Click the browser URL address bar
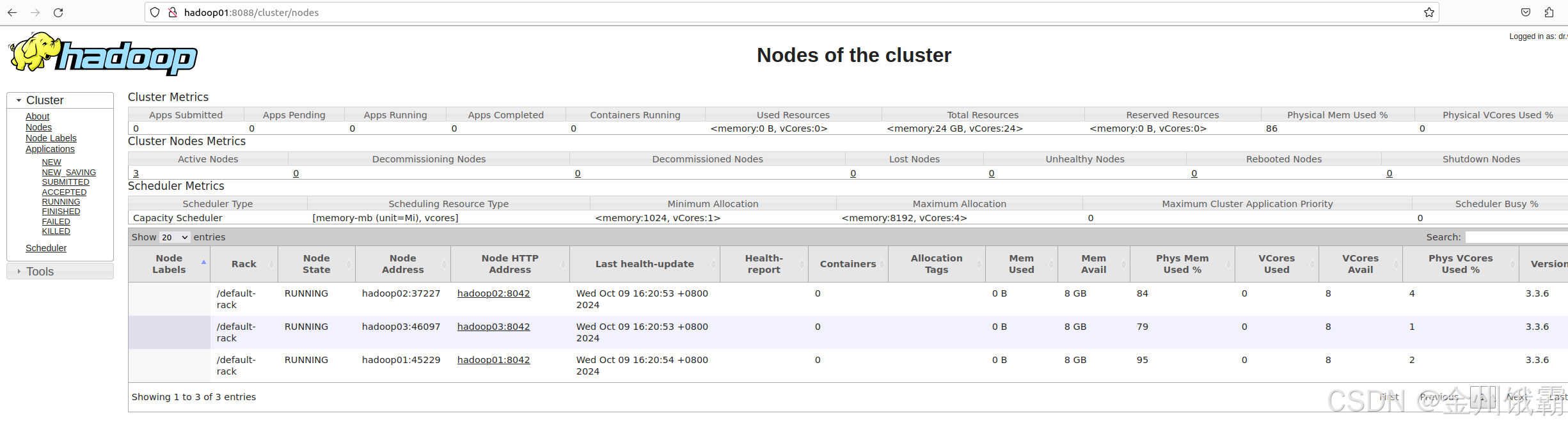Screen dimensions: 1568x427 coord(768,13)
